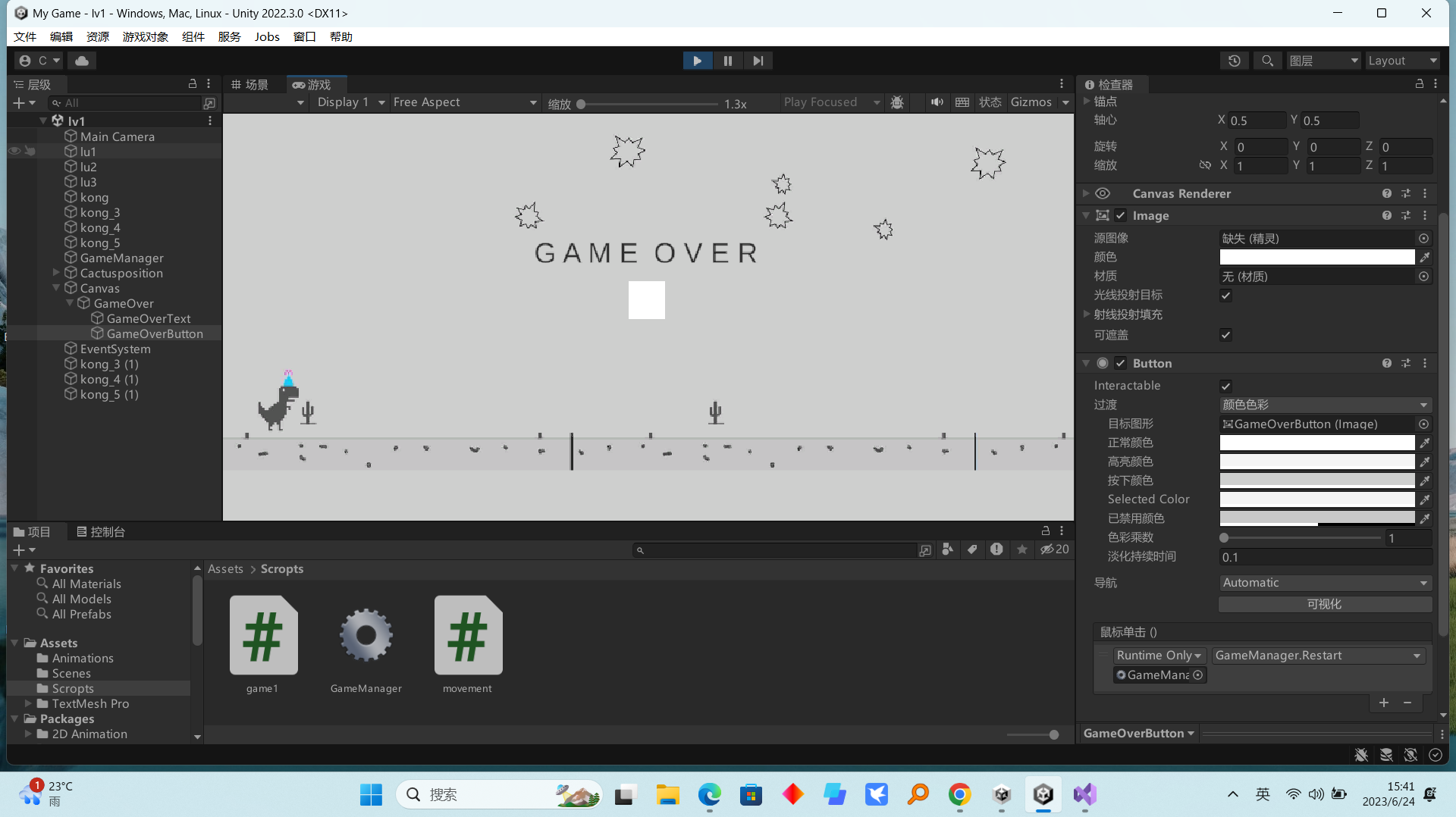1456x817 pixels.
Task: Click the Play button in toolbar
Action: pyautogui.click(x=697, y=61)
